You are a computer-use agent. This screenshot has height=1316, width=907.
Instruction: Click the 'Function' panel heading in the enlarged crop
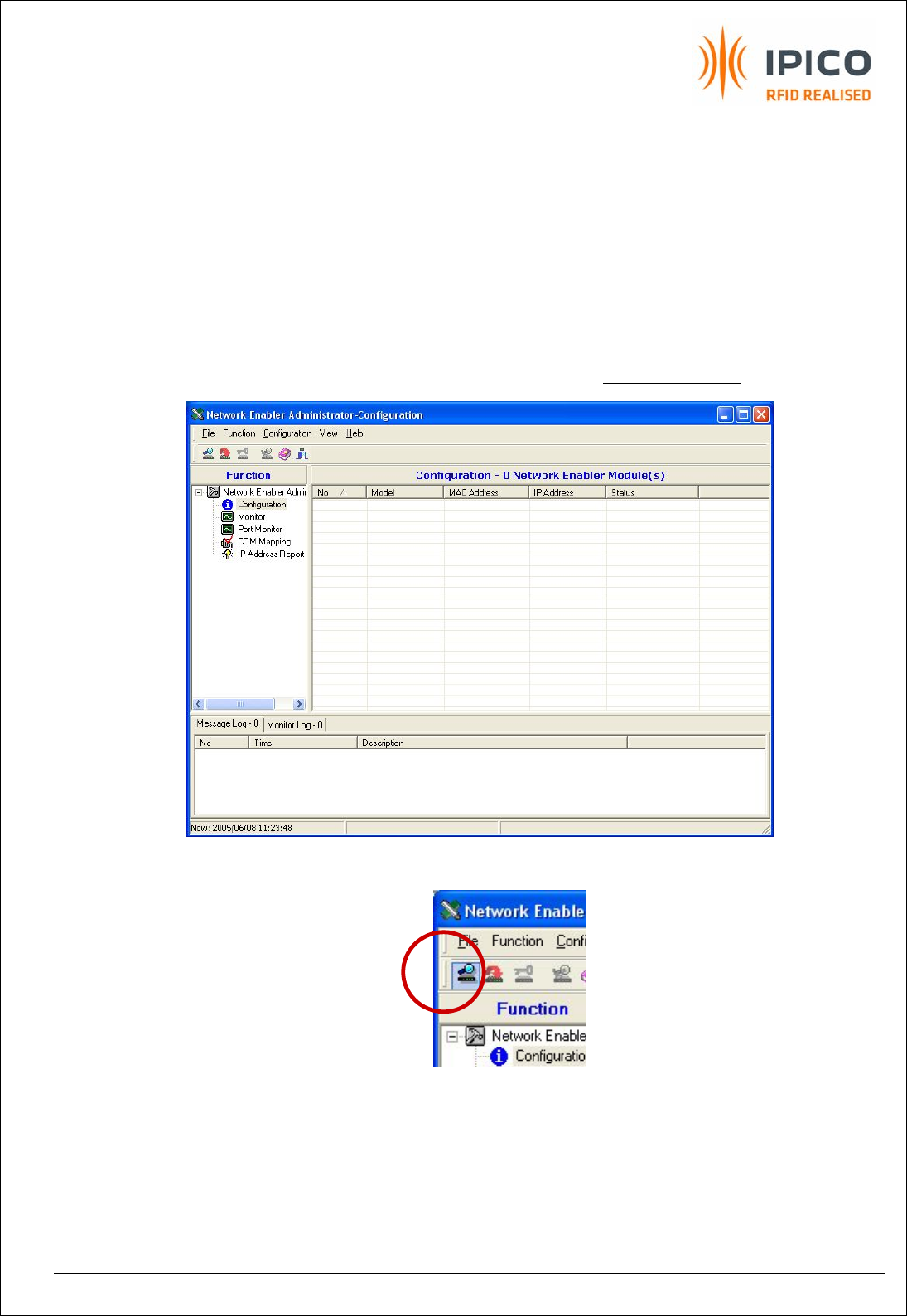[533, 1009]
